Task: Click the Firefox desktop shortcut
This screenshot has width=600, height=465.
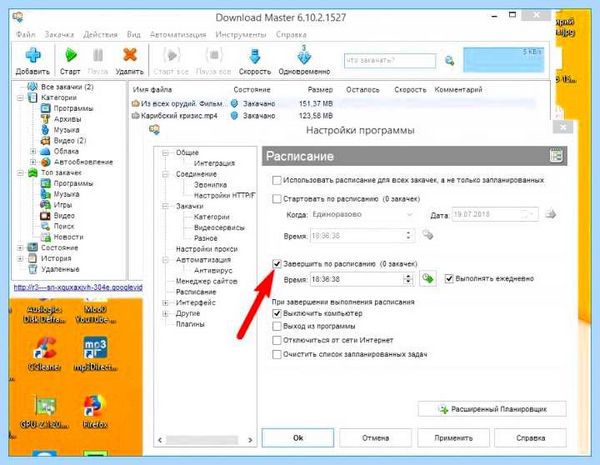Action: (x=95, y=411)
